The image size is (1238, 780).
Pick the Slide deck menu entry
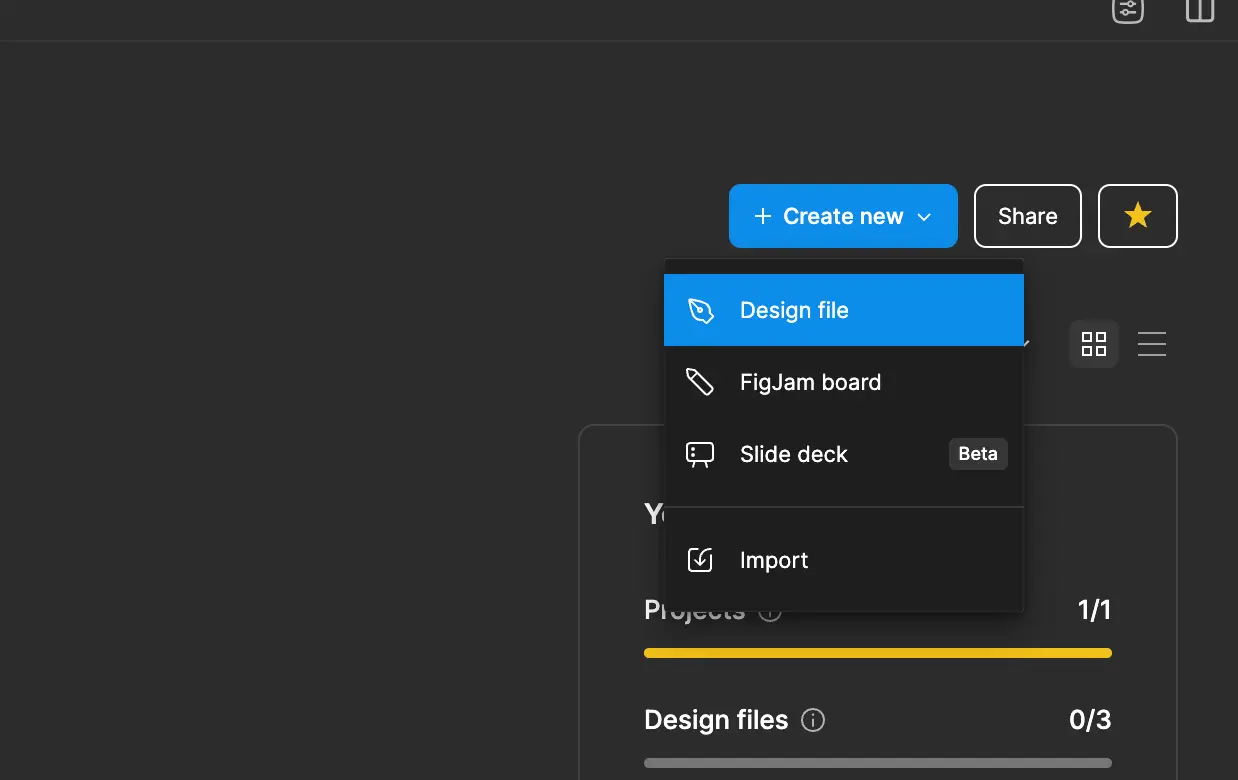(793, 454)
